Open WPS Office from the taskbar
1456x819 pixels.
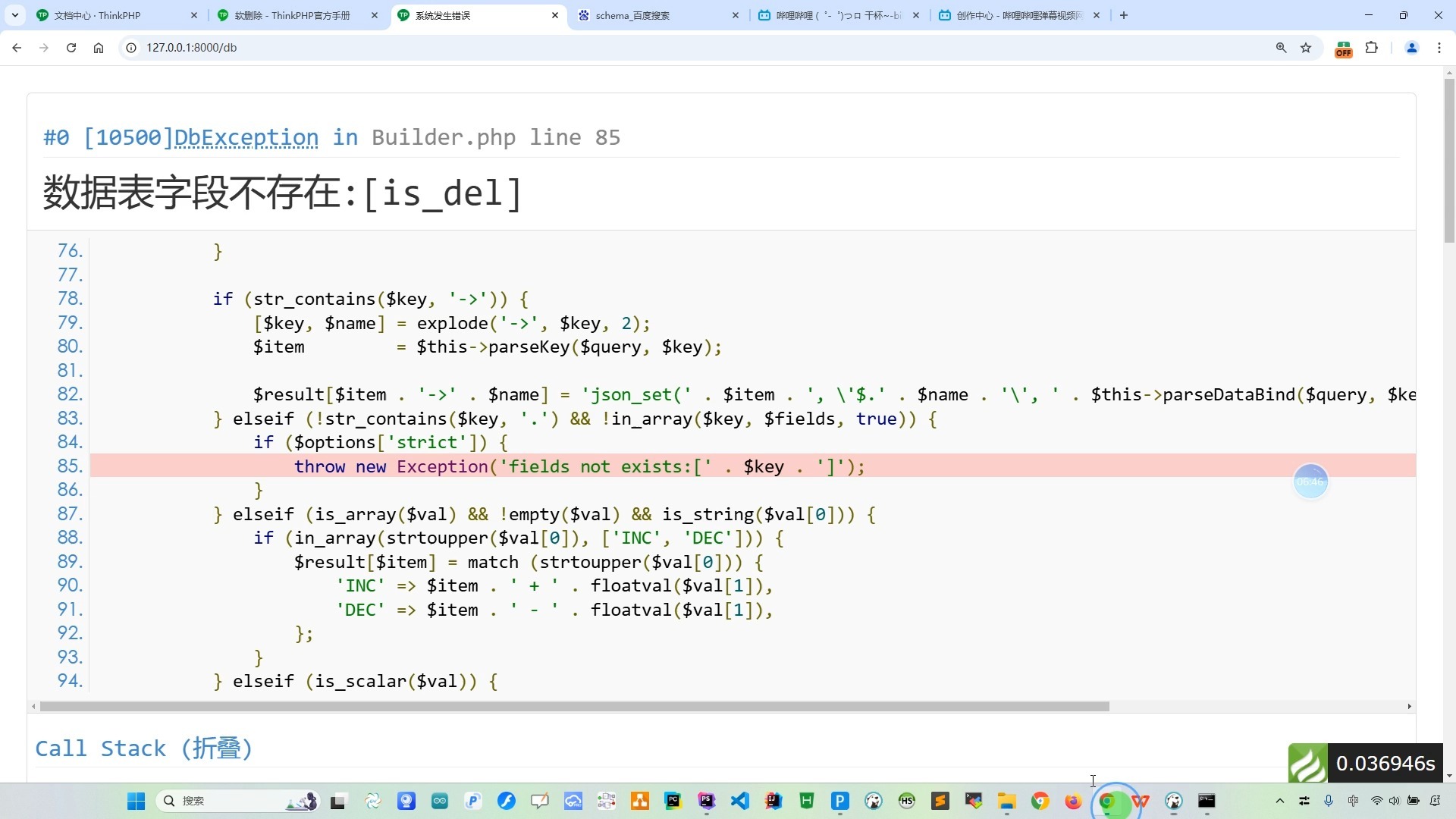pyautogui.click(x=1141, y=801)
